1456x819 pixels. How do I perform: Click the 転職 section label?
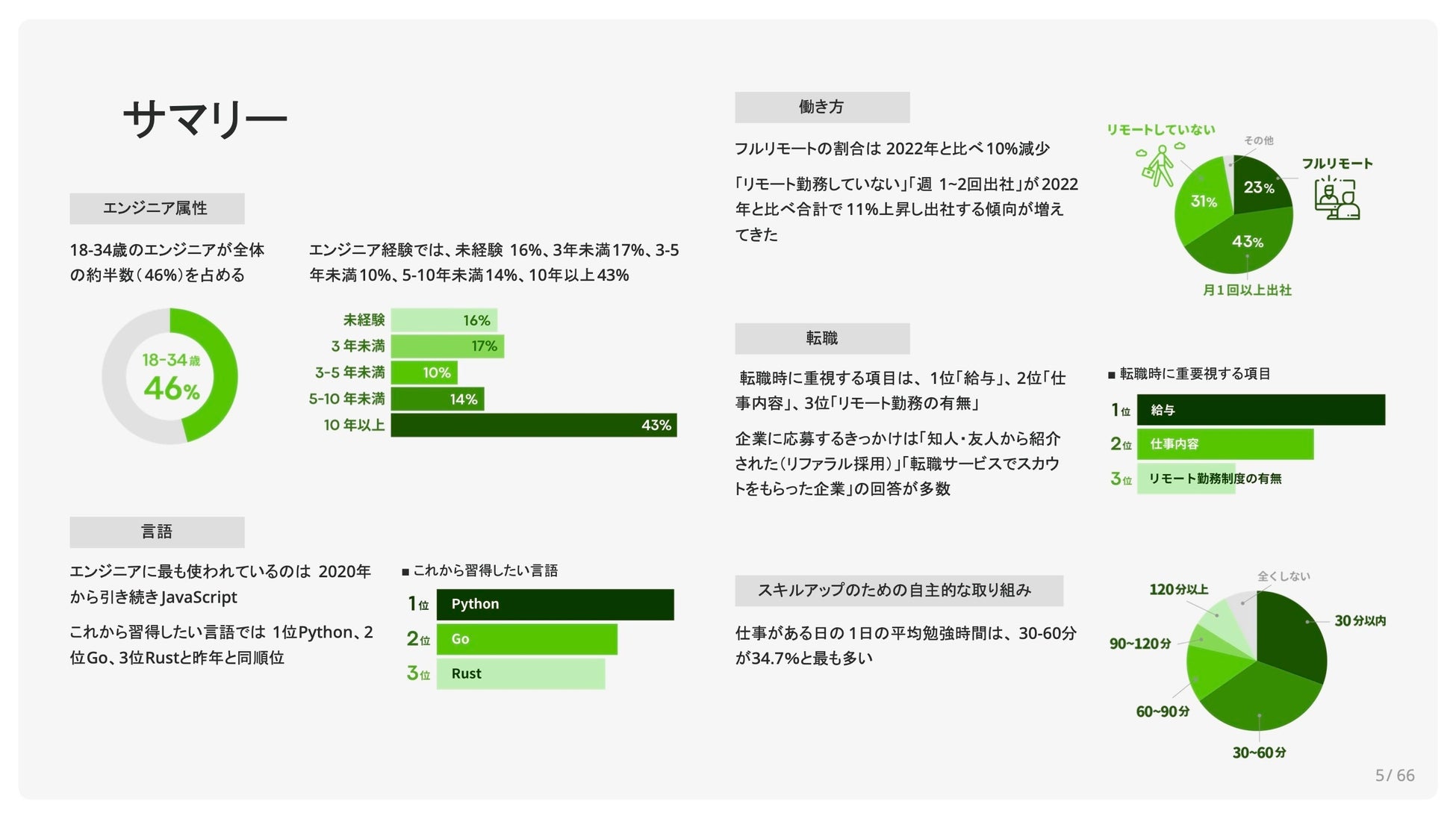821,338
